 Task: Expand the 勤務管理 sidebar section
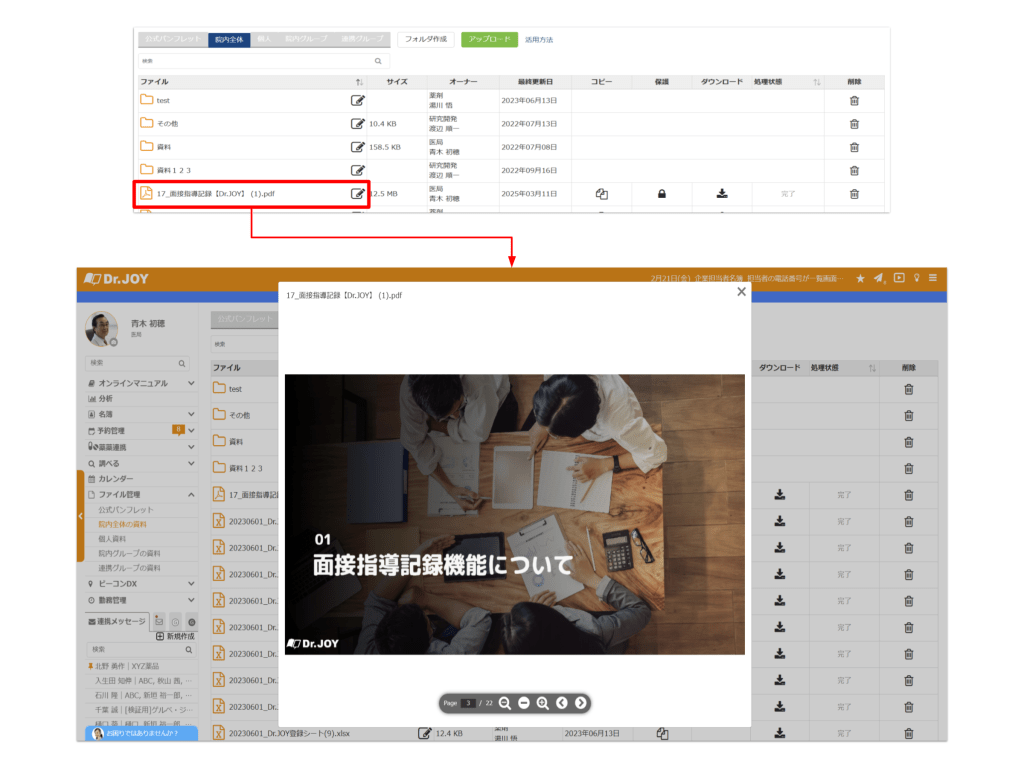click(191, 600)
